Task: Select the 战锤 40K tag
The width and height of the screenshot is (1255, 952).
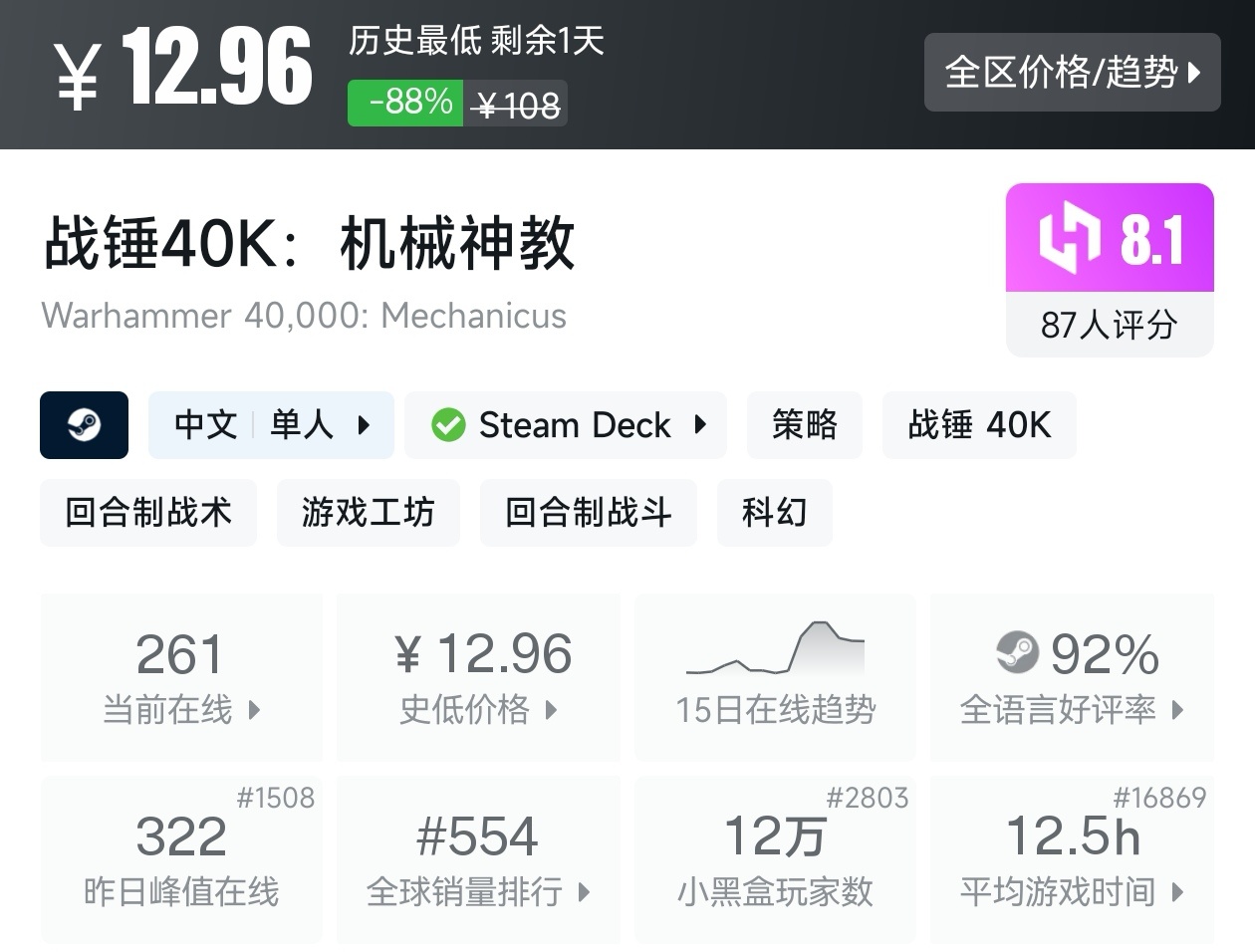Action: coord(979,425)
